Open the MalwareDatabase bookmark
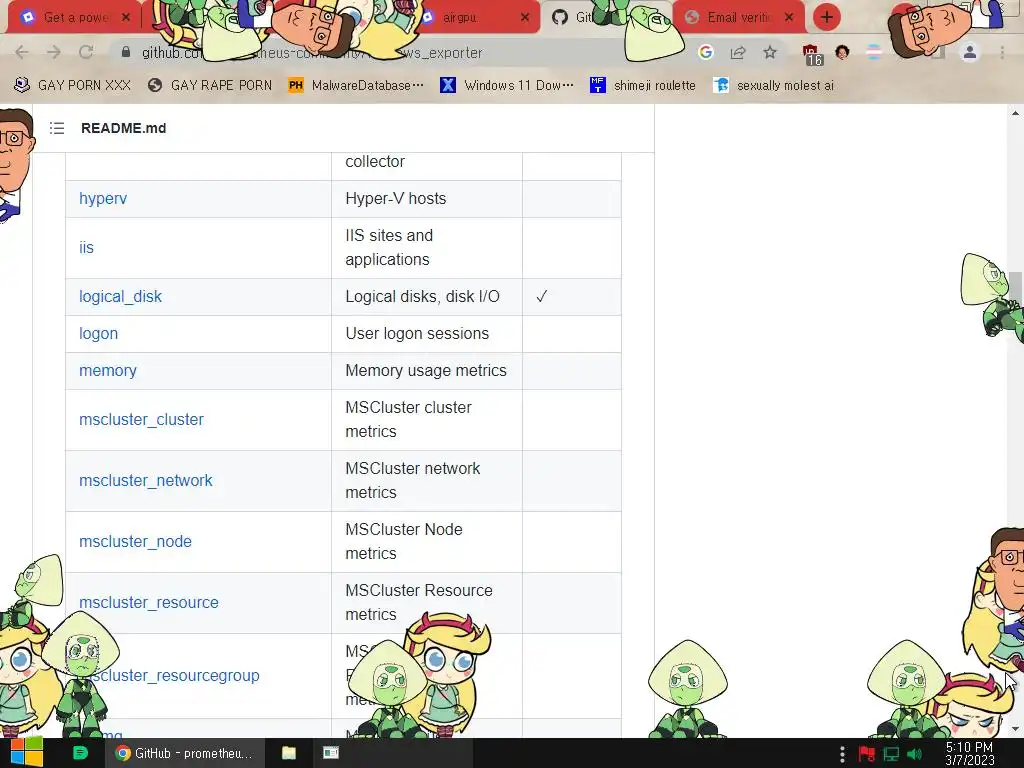 click(x=357, y=85)
